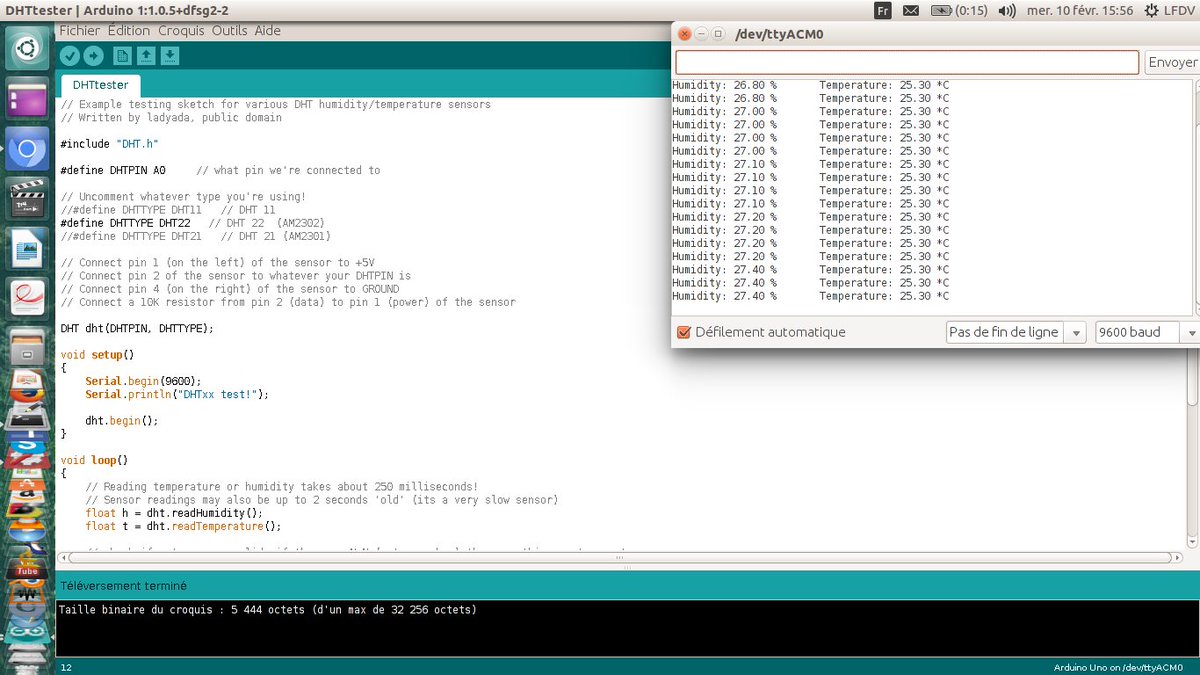
Task: Open the Édition menu
Action: 128,31
